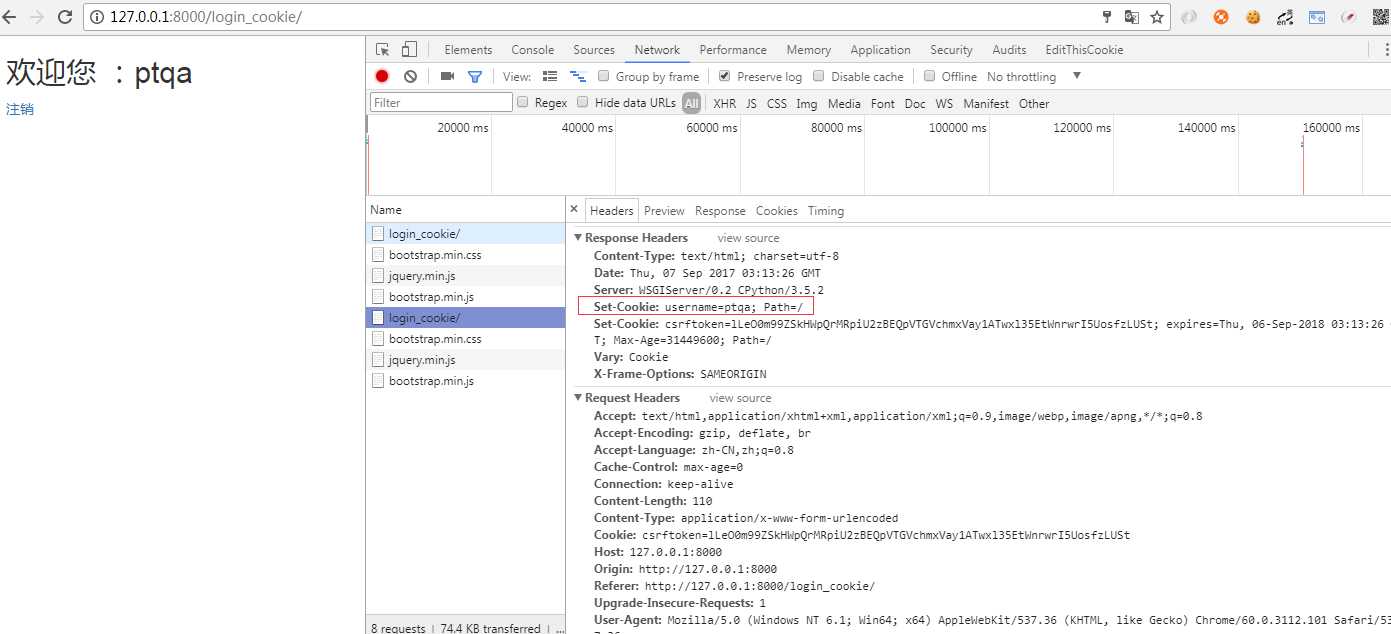Check the Offline checkbox
The height and width of the screenshot is (634, 1391).
pyautogui.click(x=929, y=76)
